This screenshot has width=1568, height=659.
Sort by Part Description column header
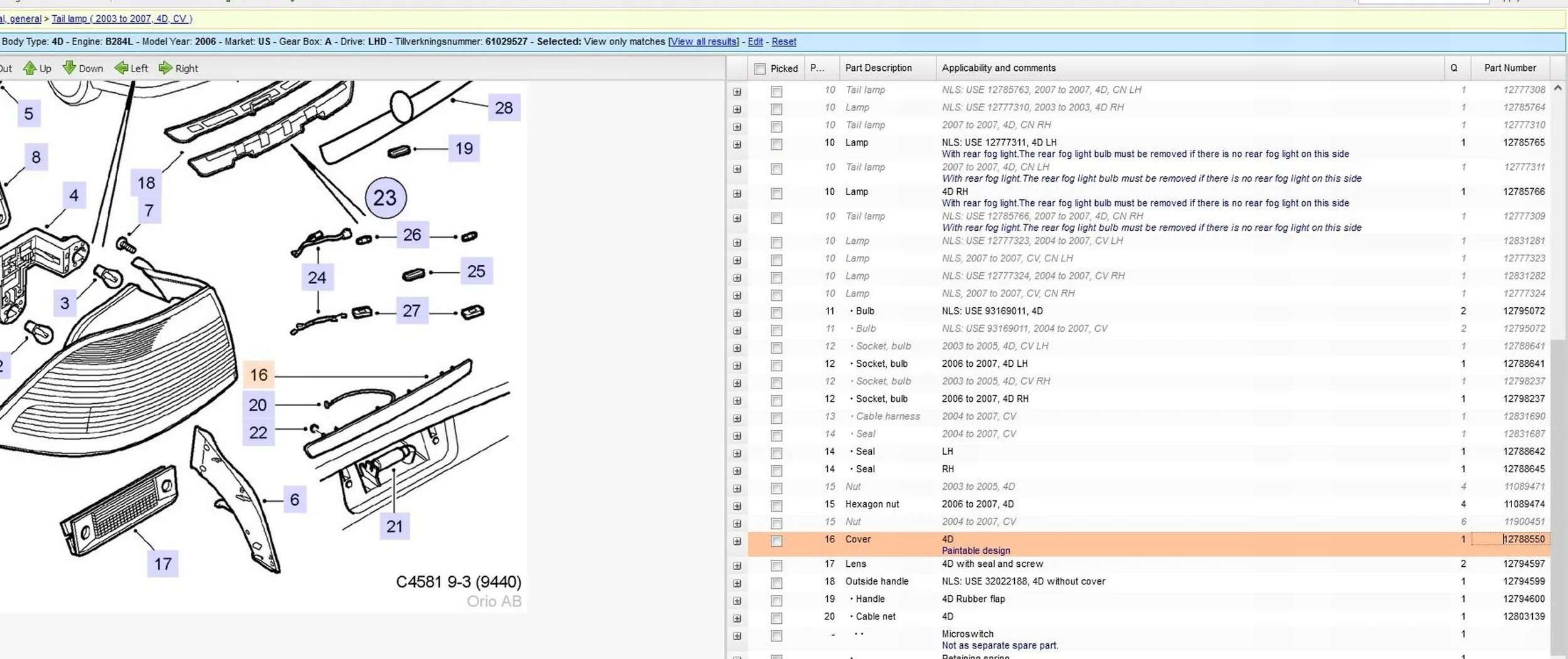[x=878, y=68]
